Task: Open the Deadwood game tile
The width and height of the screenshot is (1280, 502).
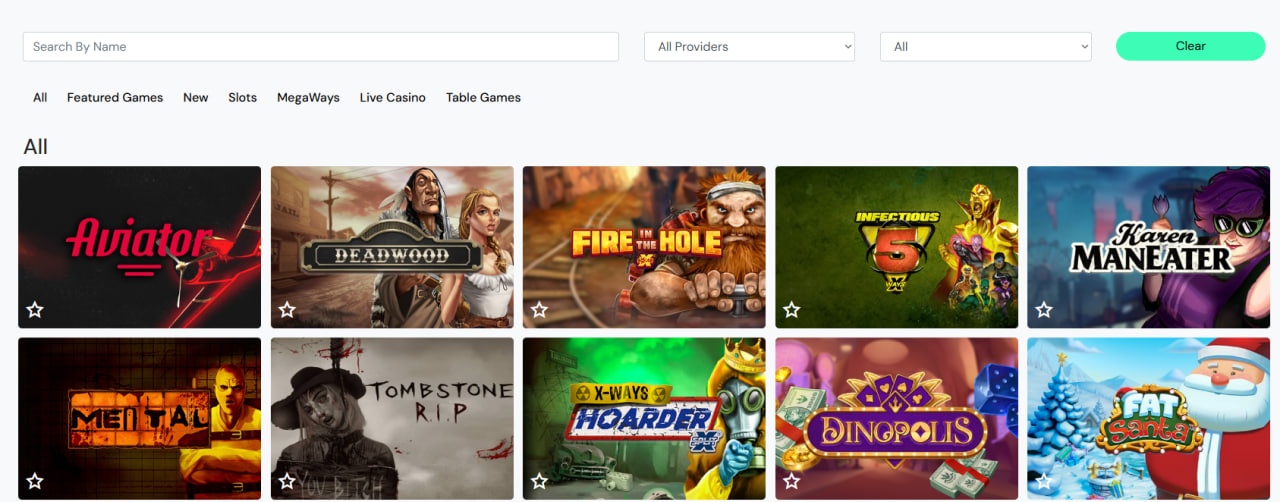Action: click(392, 247)
